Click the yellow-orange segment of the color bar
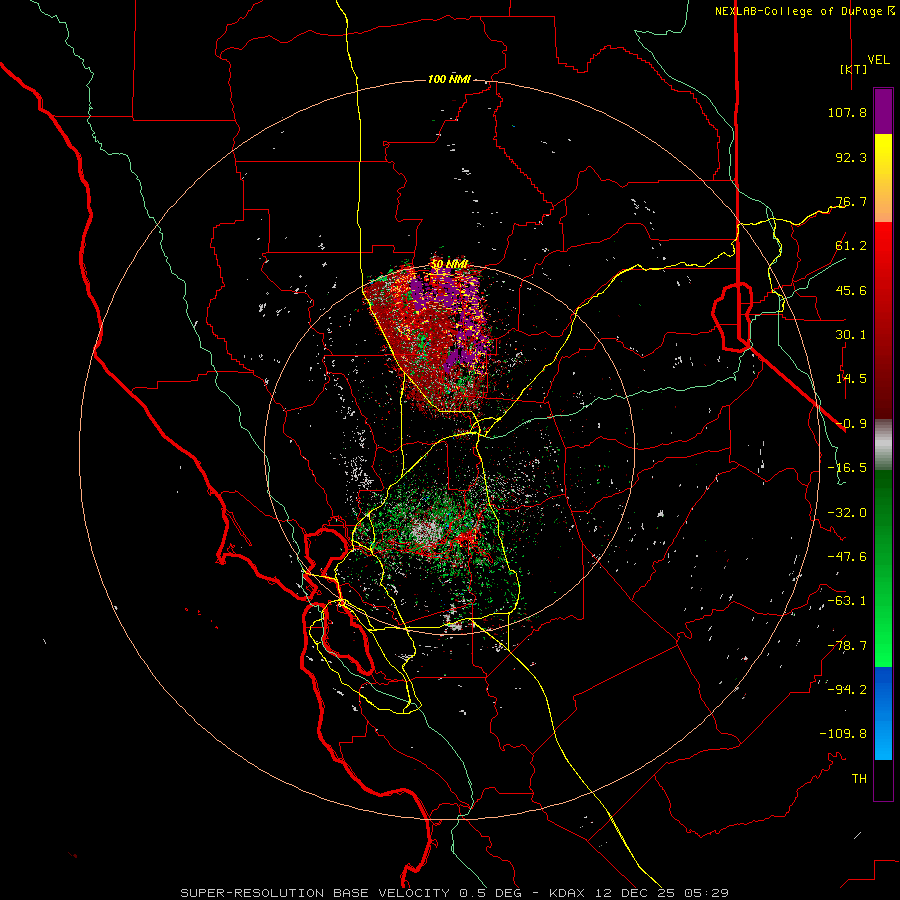900x900 pixels. click(883, 178)
